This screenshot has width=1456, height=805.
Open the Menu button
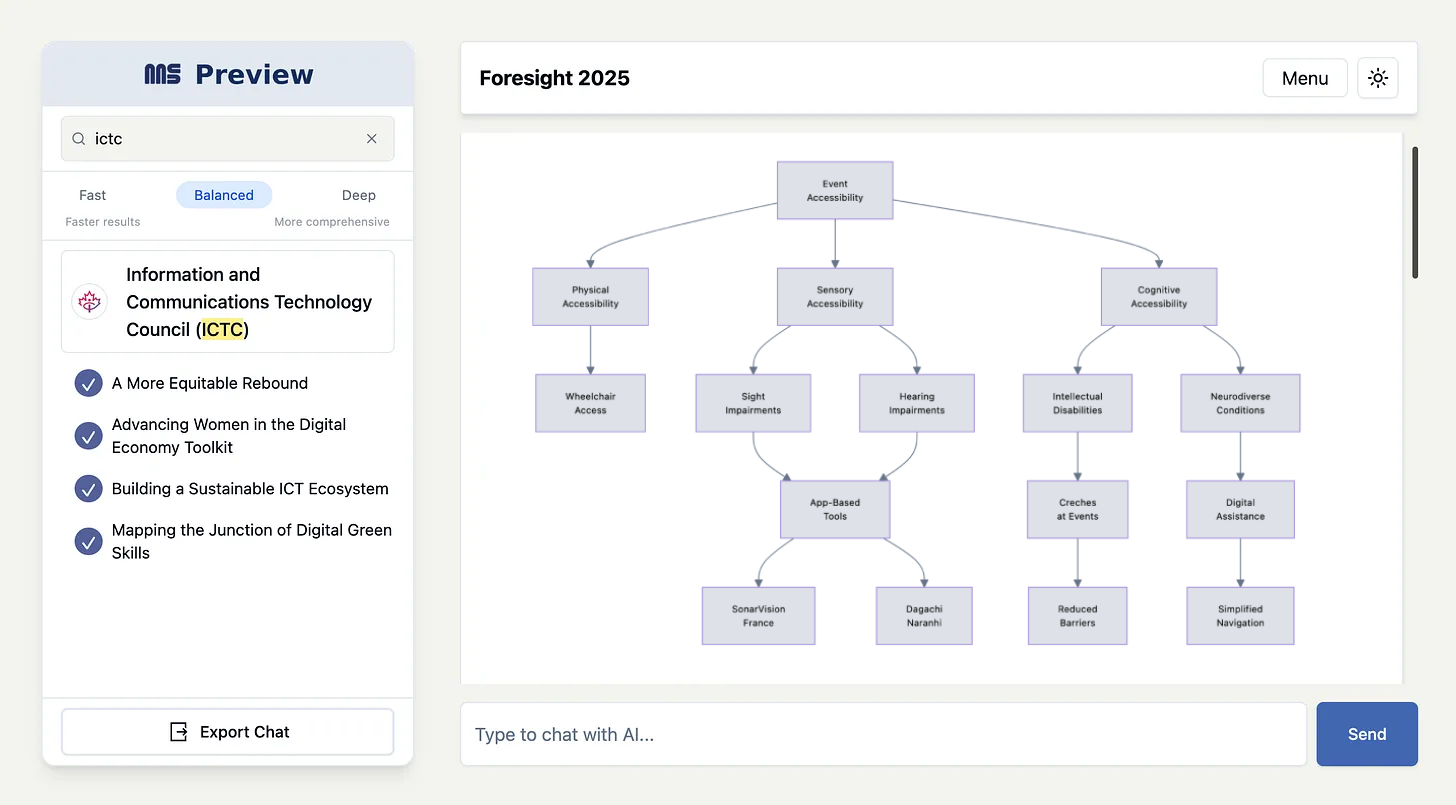[x=1305, y=78]
